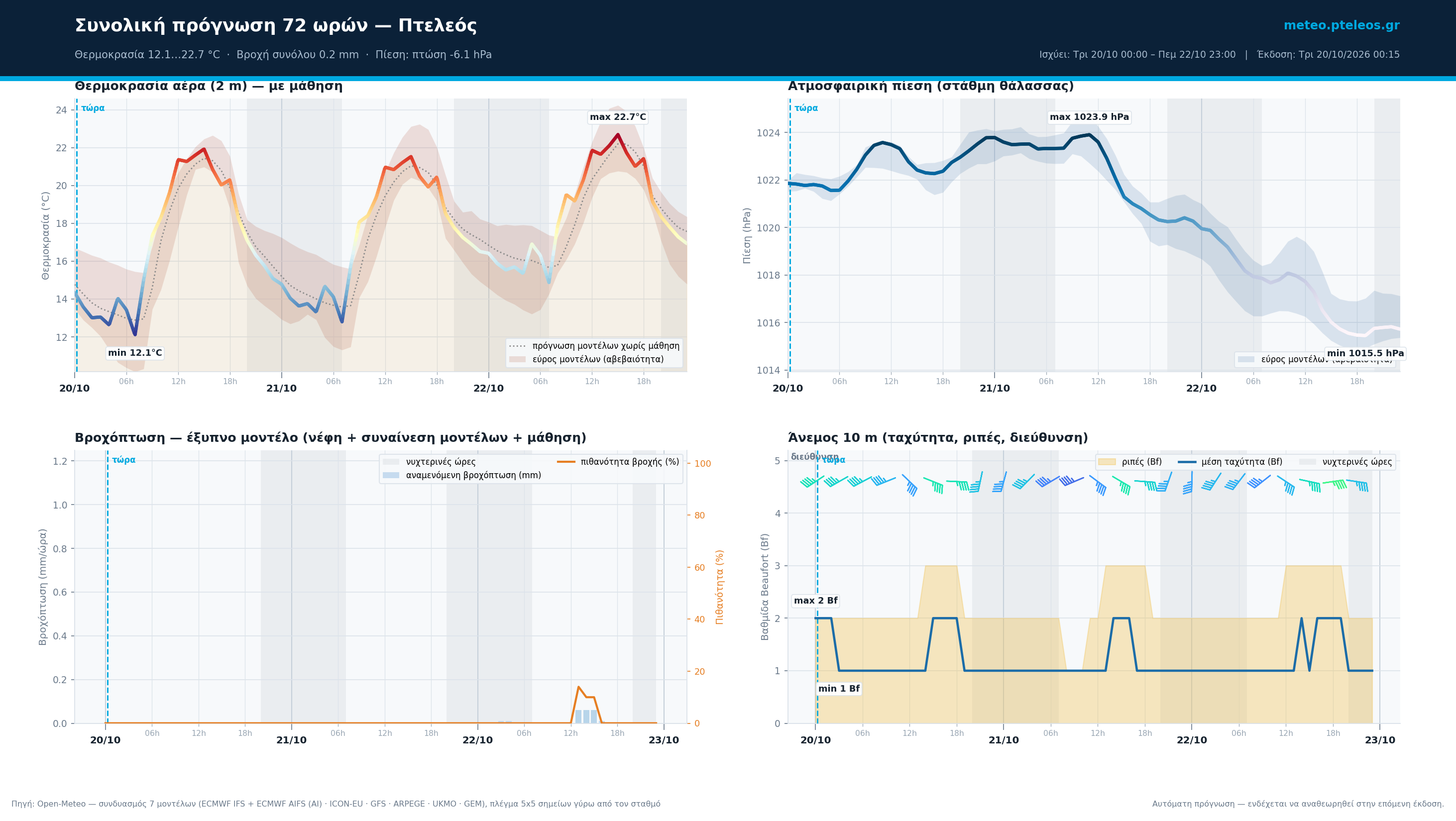Viewport: 1456px width, 821px height.
Task: Click the temperature chart title 'Θερμοκρασία αέρα (2 m)'
Action: (x=161, y=86)
